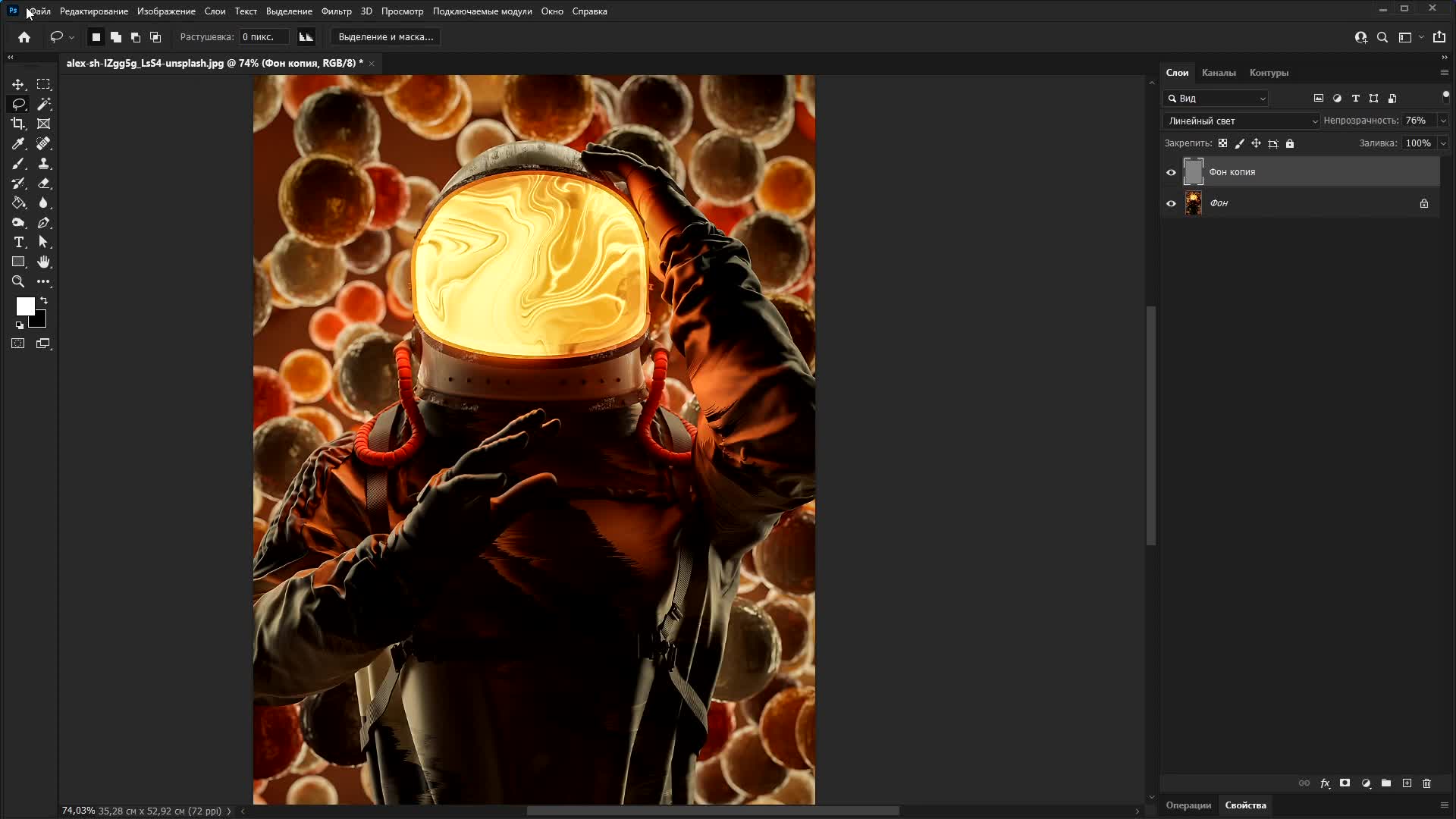Hide the Фон копия layer
This screenshot has width=1456, height=819.
click(1171, 172)
